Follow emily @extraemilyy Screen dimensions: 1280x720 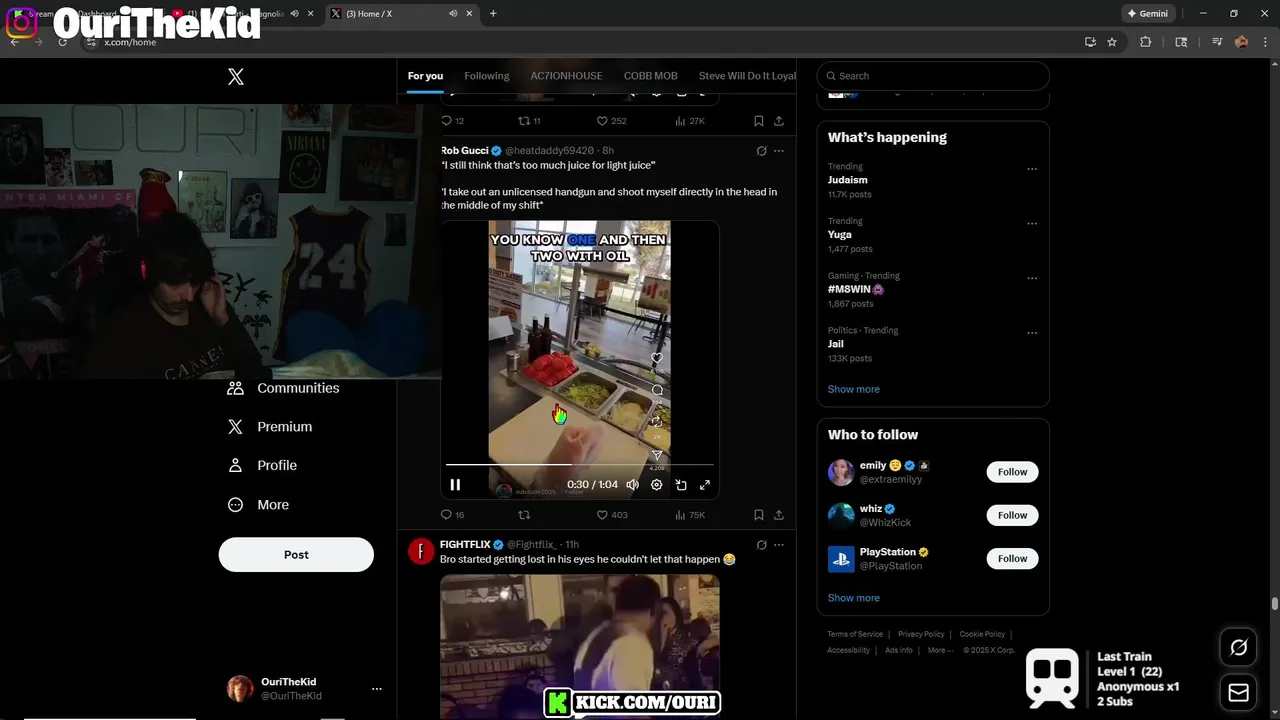(1012, 472)
